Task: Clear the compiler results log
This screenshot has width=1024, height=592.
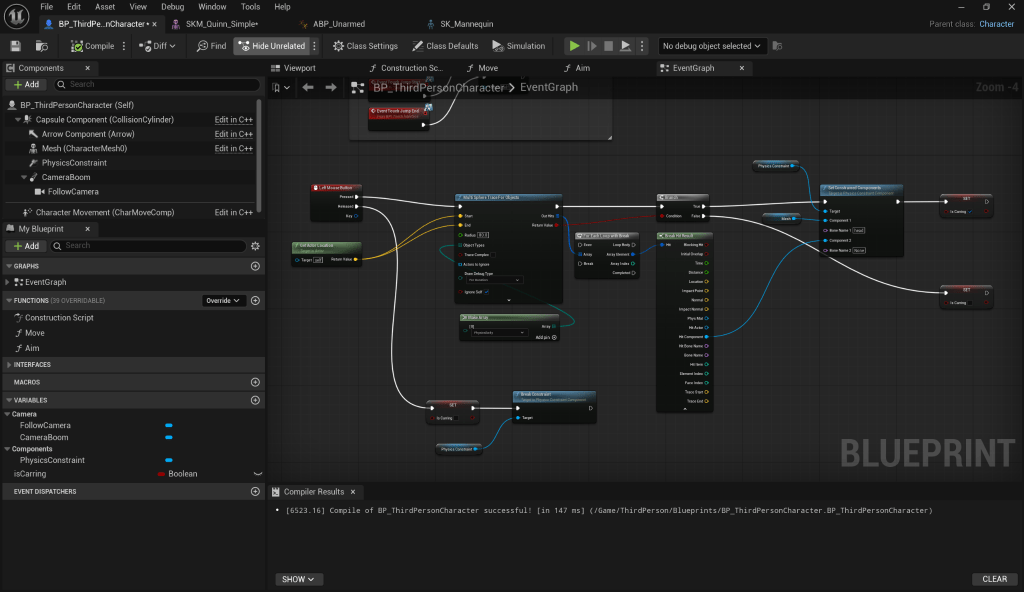Action: point(994,579)
